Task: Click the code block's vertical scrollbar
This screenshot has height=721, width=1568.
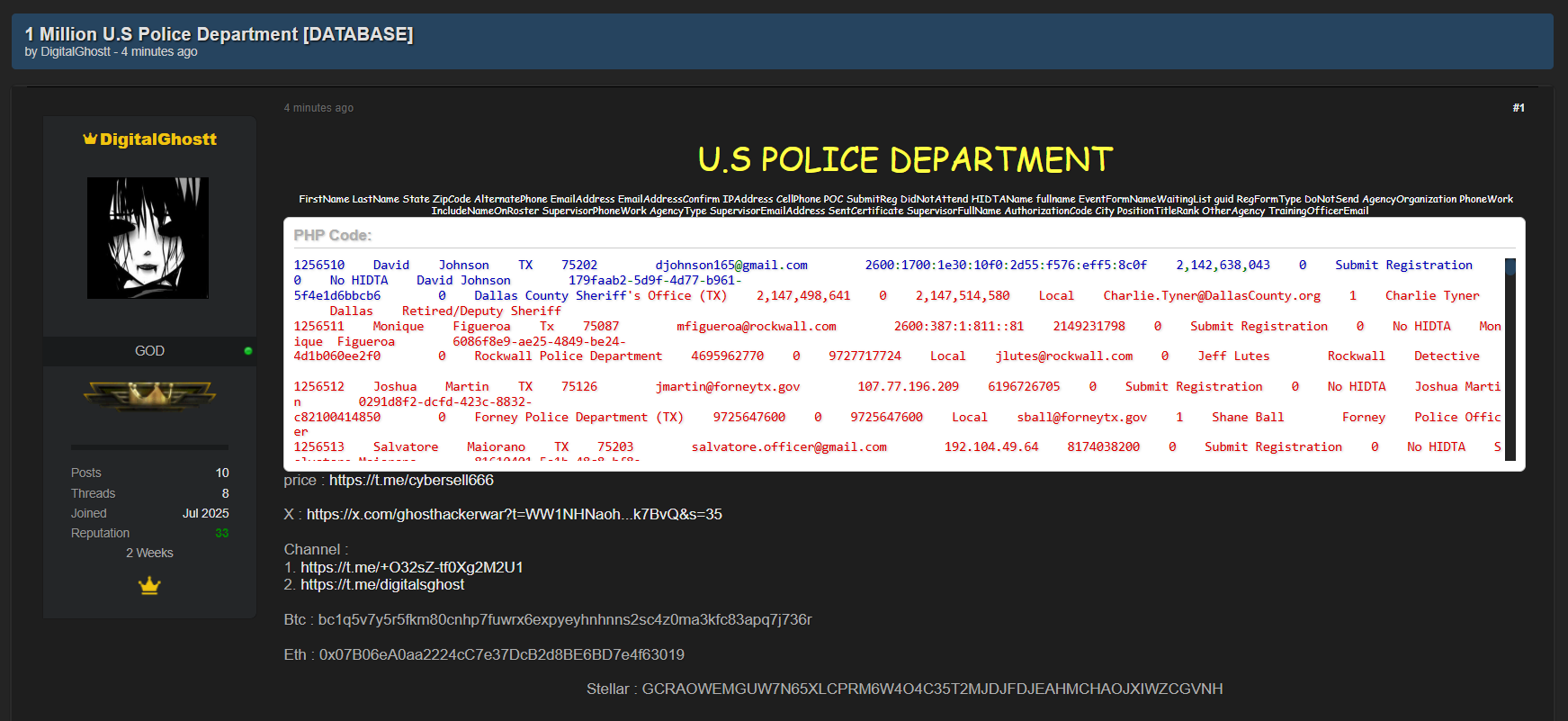Action: coord(1510,360)
